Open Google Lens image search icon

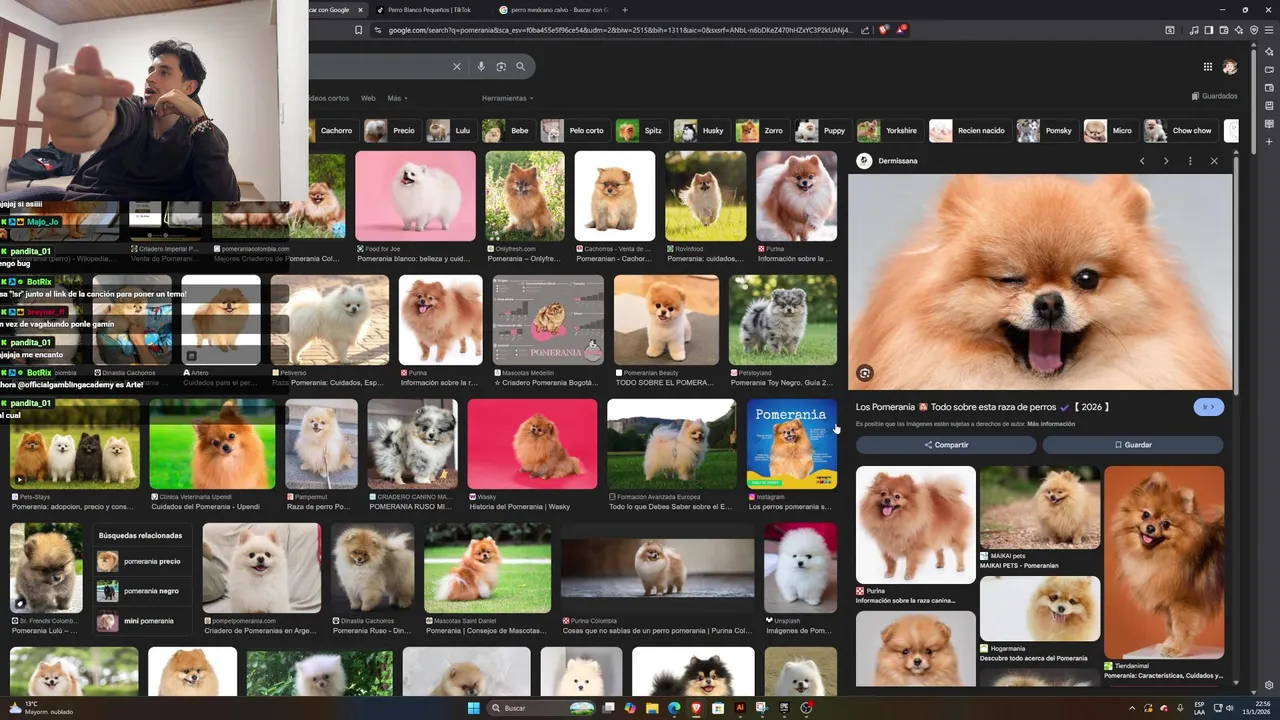click(501, 67)
